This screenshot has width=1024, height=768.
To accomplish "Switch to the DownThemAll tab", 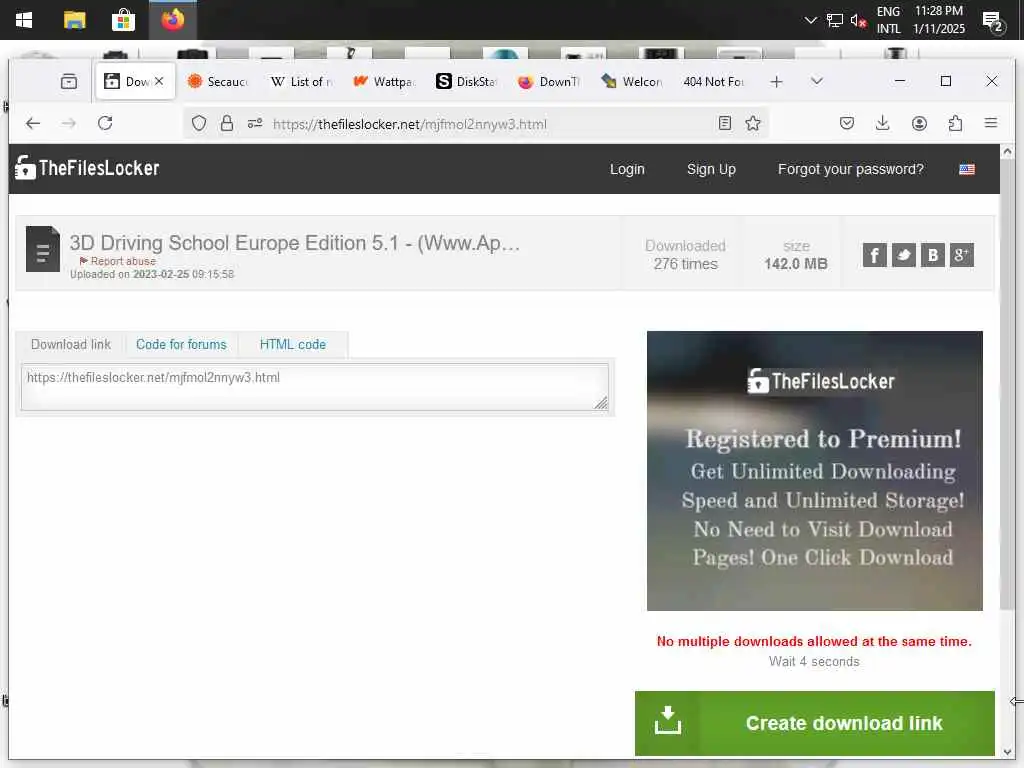I will (549, 82).
